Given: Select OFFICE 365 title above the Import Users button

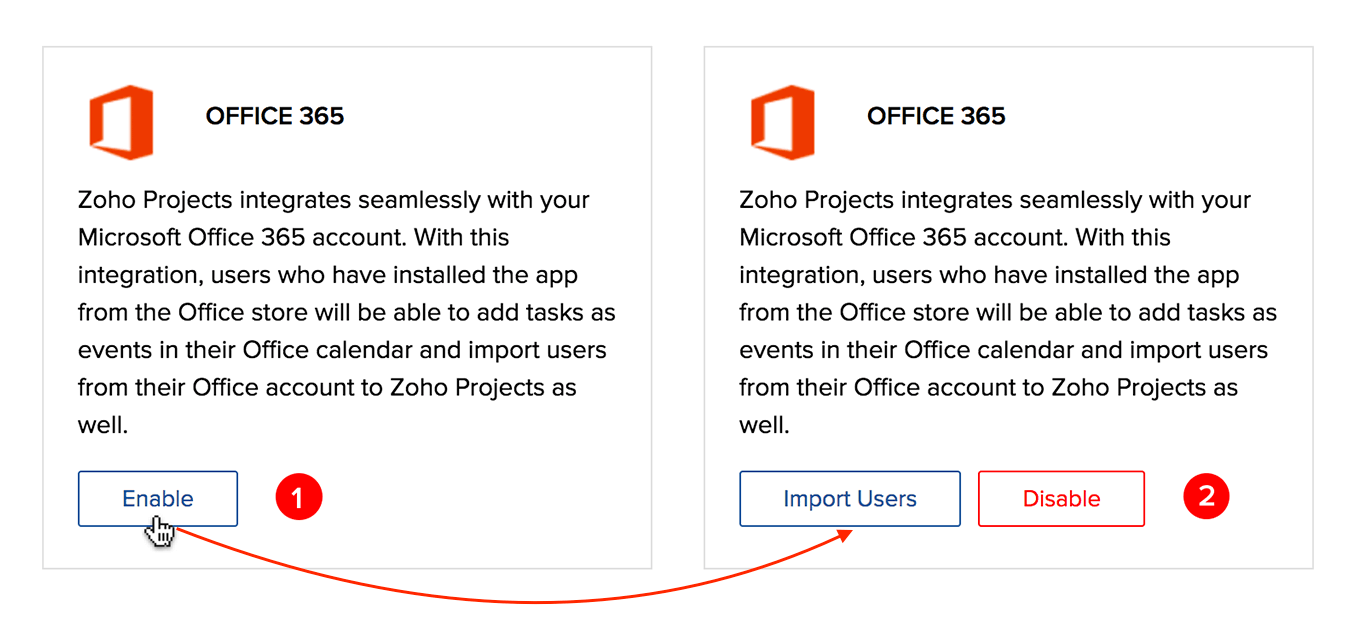Looking at the screenshot, I should click(x=936, y=116).
